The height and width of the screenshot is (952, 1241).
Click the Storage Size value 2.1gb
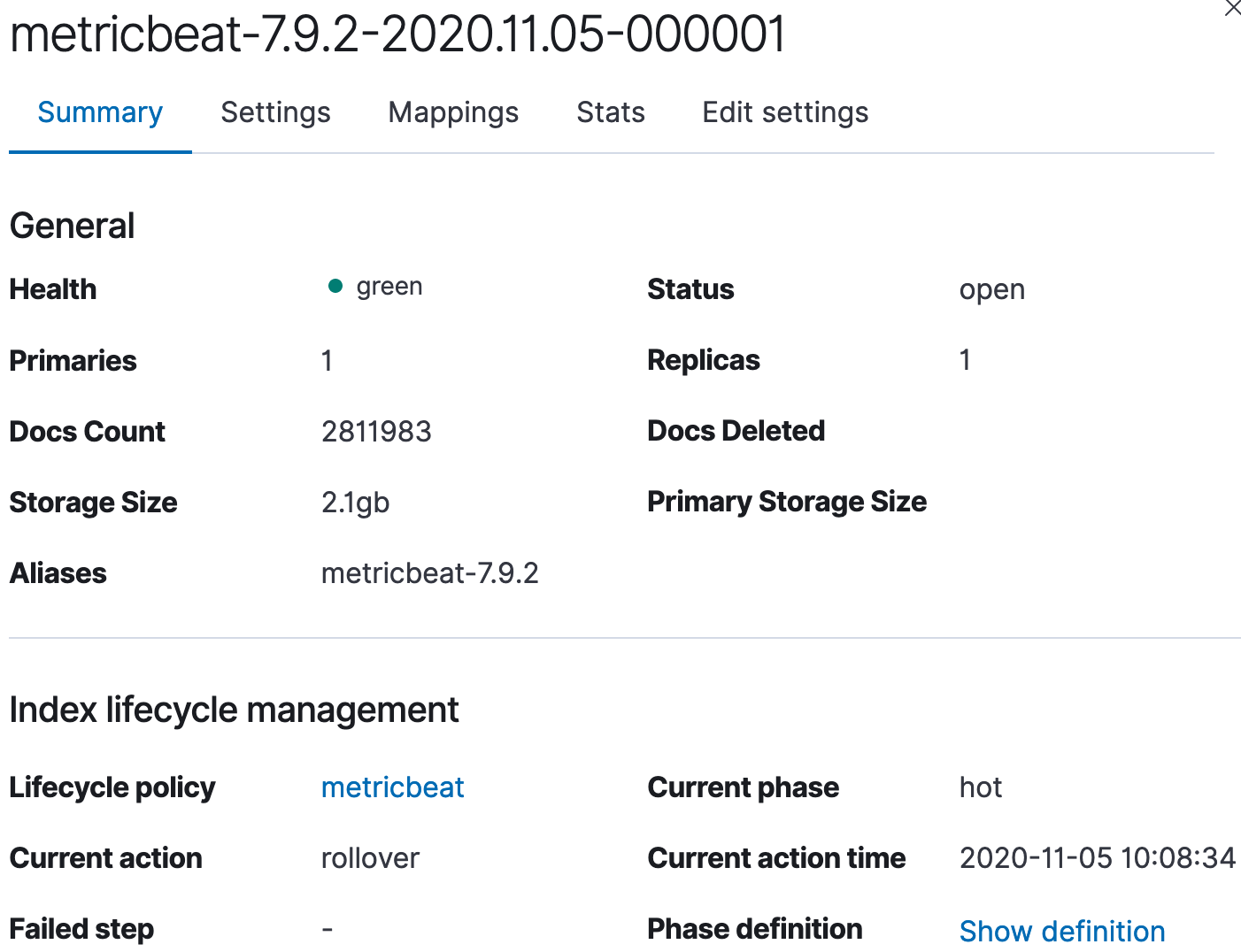pos(355,503)
